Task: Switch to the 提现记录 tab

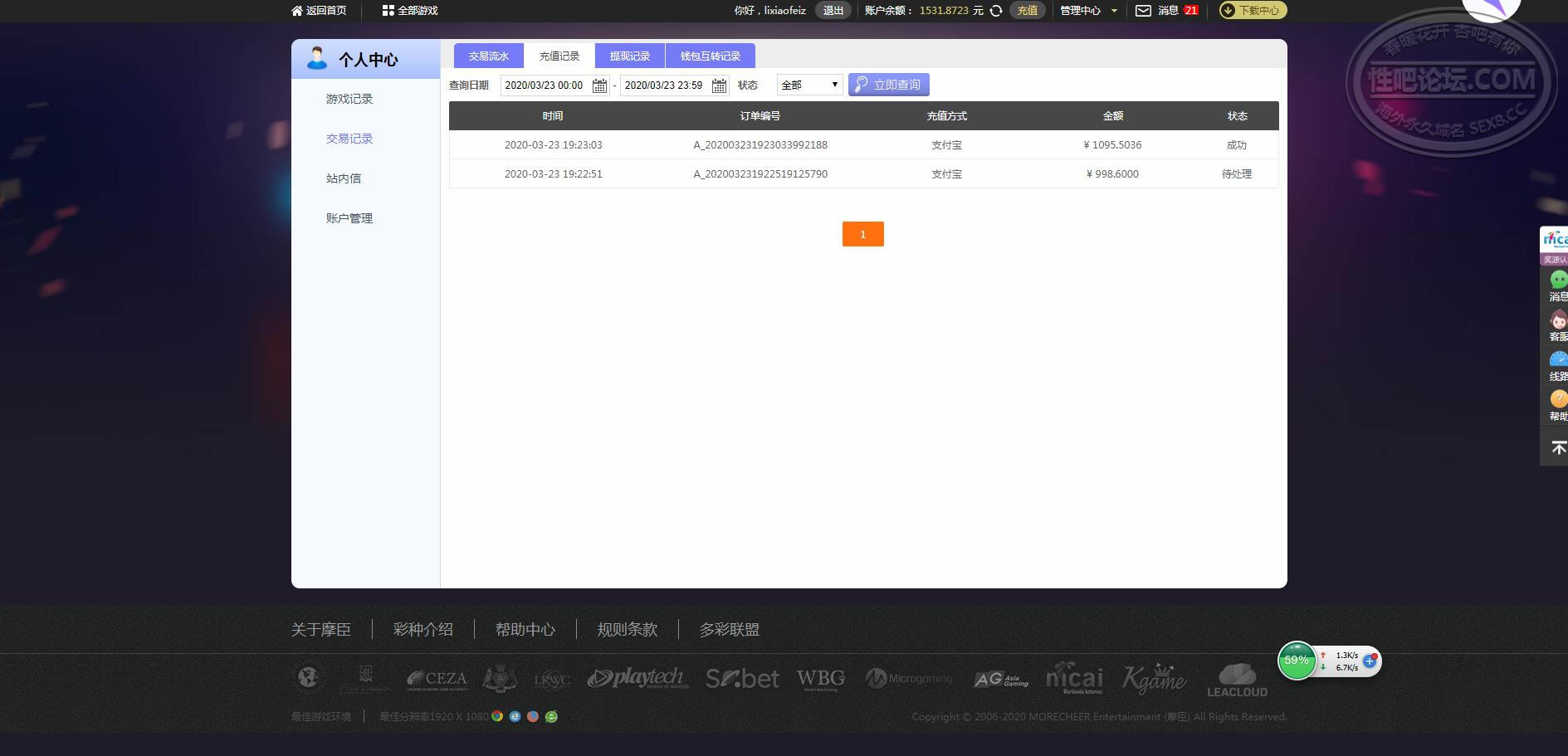Action: [630, 55]
